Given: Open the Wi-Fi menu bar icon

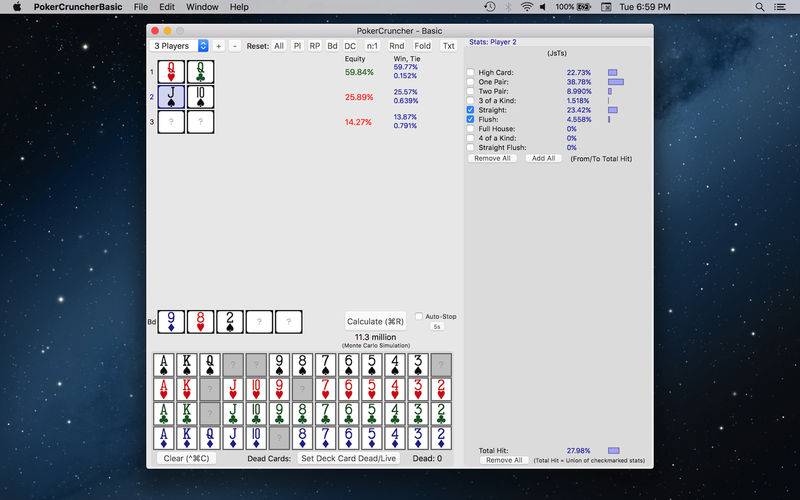Looking at the screenshot, I should tap(526, 7).
